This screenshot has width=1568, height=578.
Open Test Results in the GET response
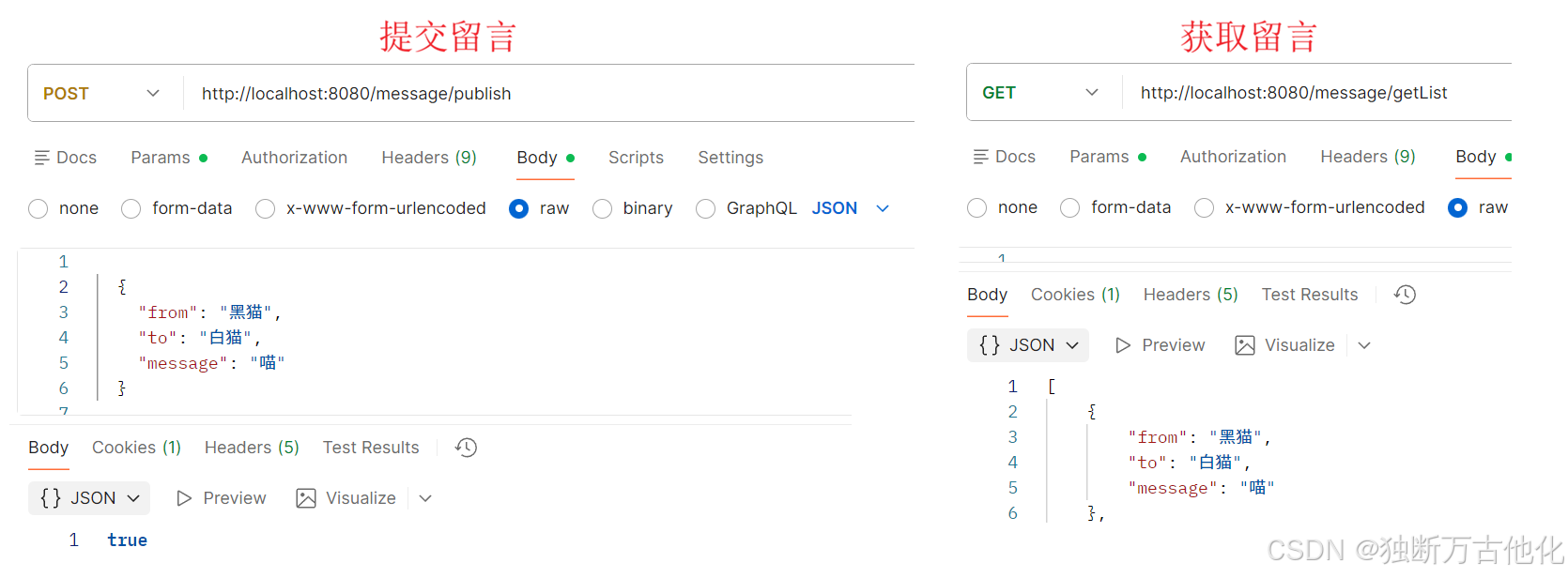[x=1309, y=295]
